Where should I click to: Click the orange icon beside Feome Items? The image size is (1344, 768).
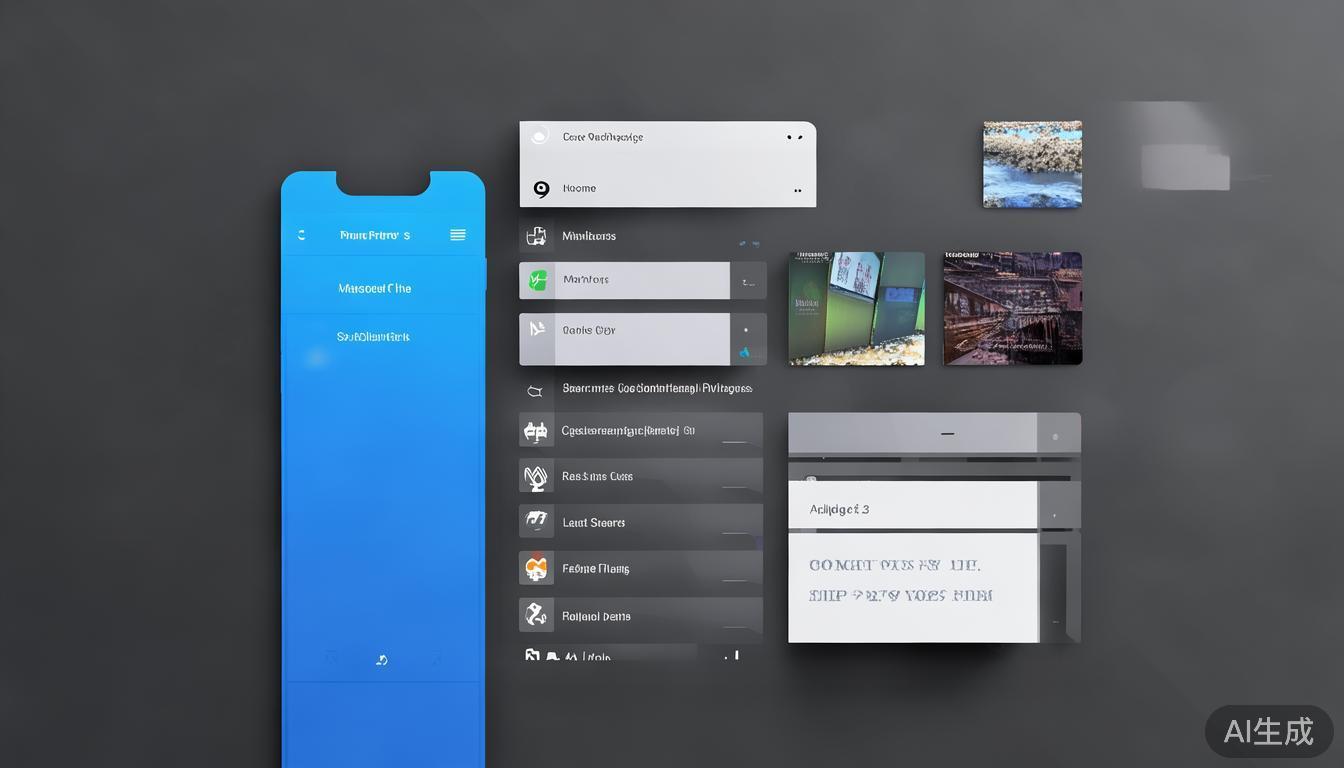(x=536, y=568)
